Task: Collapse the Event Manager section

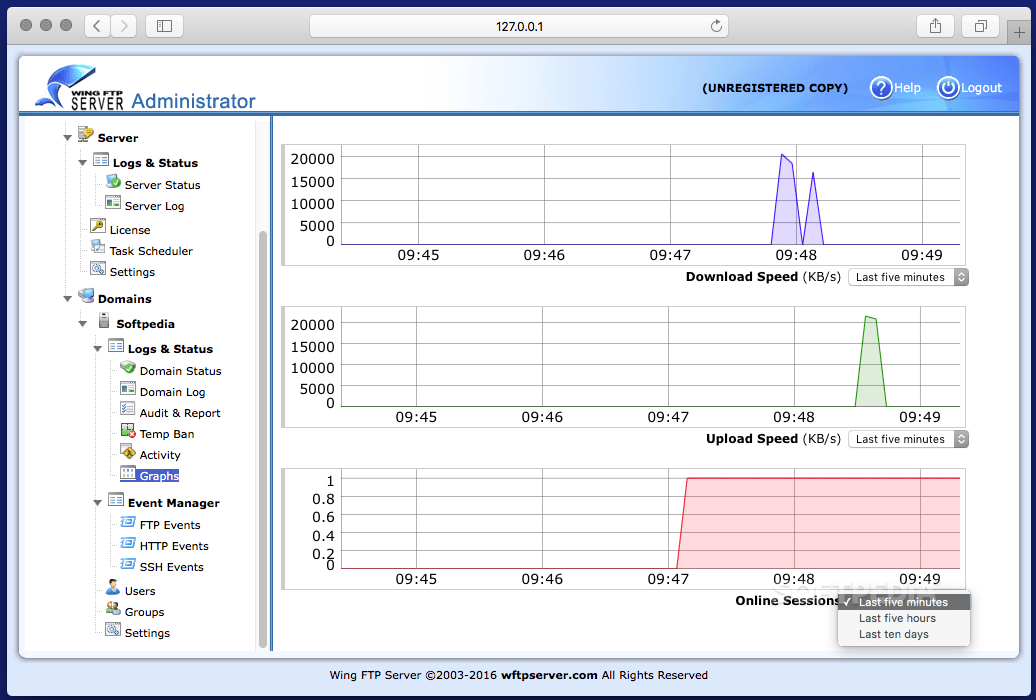Action: [x=98, y=502]
